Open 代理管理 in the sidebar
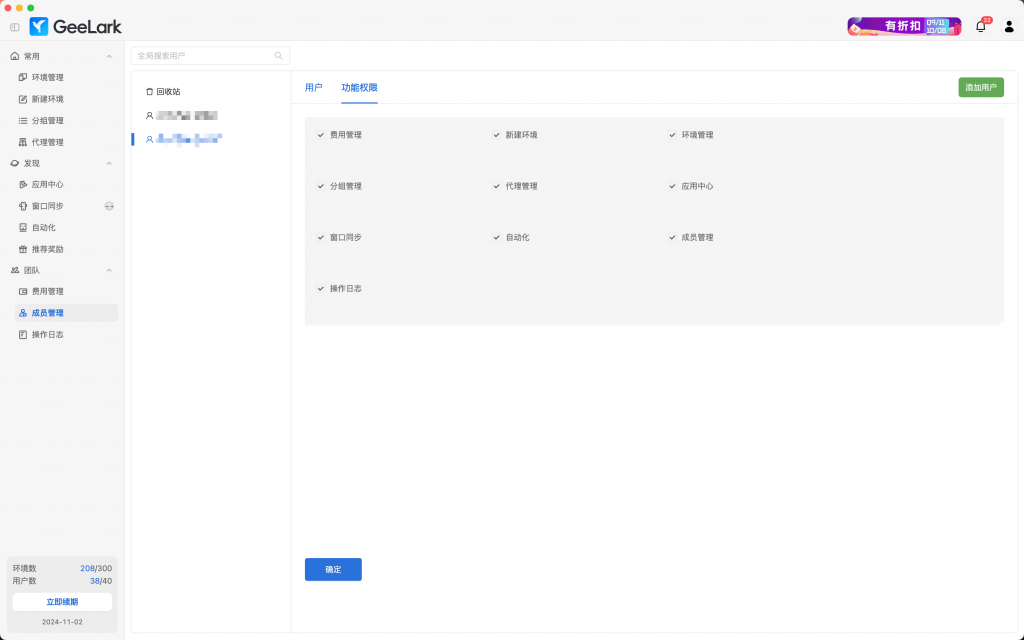Viewport: 1024px width, 640px height. coord(47,142)
